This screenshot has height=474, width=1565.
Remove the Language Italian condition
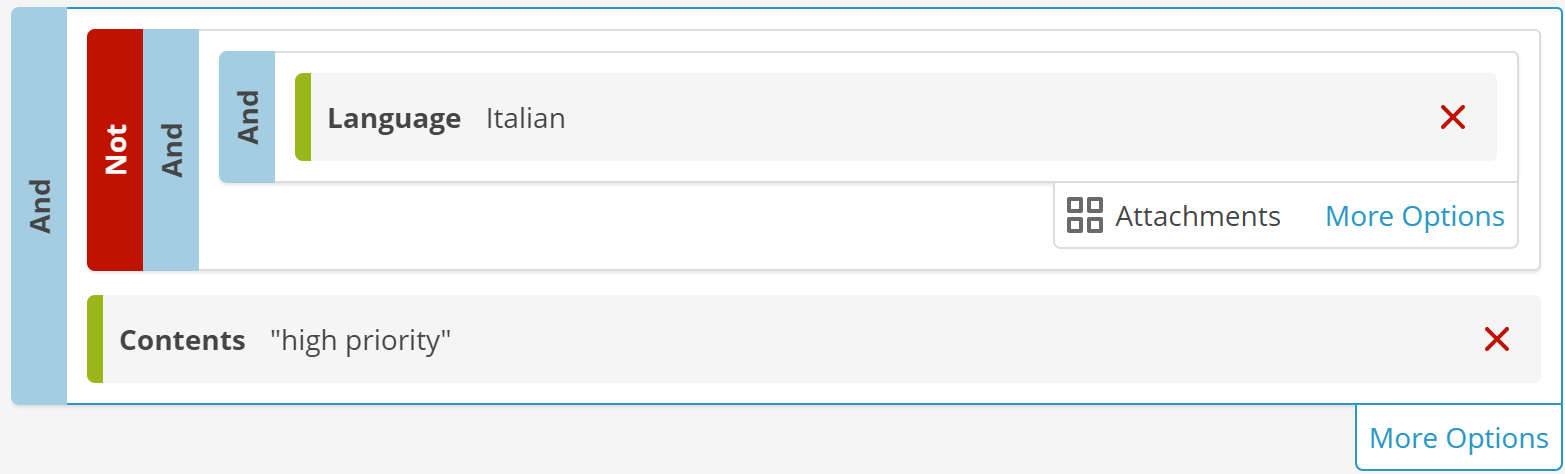1452,118
